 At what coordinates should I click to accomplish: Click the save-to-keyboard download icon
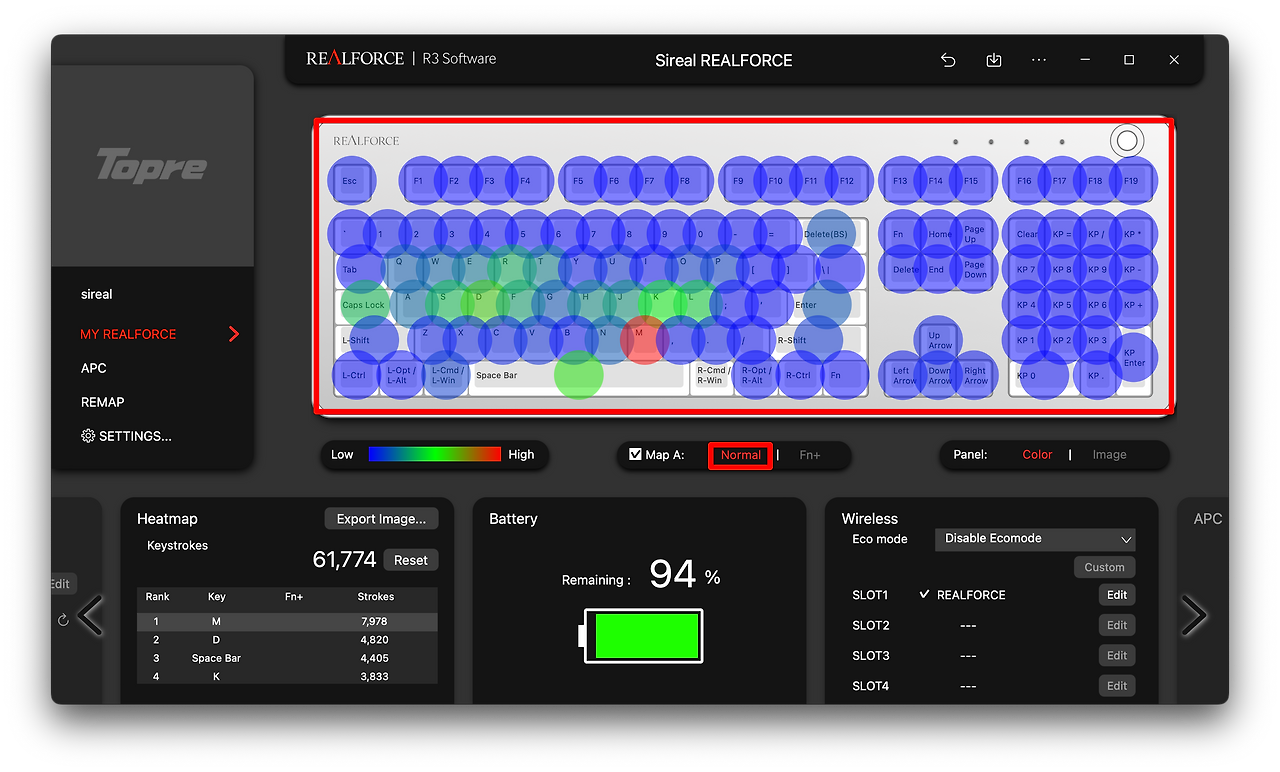pos(994,60)
